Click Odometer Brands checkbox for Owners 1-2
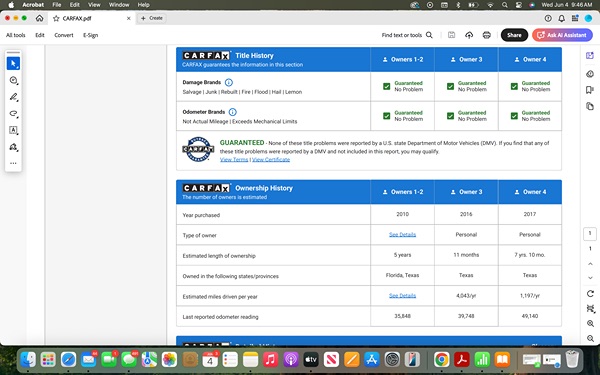 click(x=386, y=116)
